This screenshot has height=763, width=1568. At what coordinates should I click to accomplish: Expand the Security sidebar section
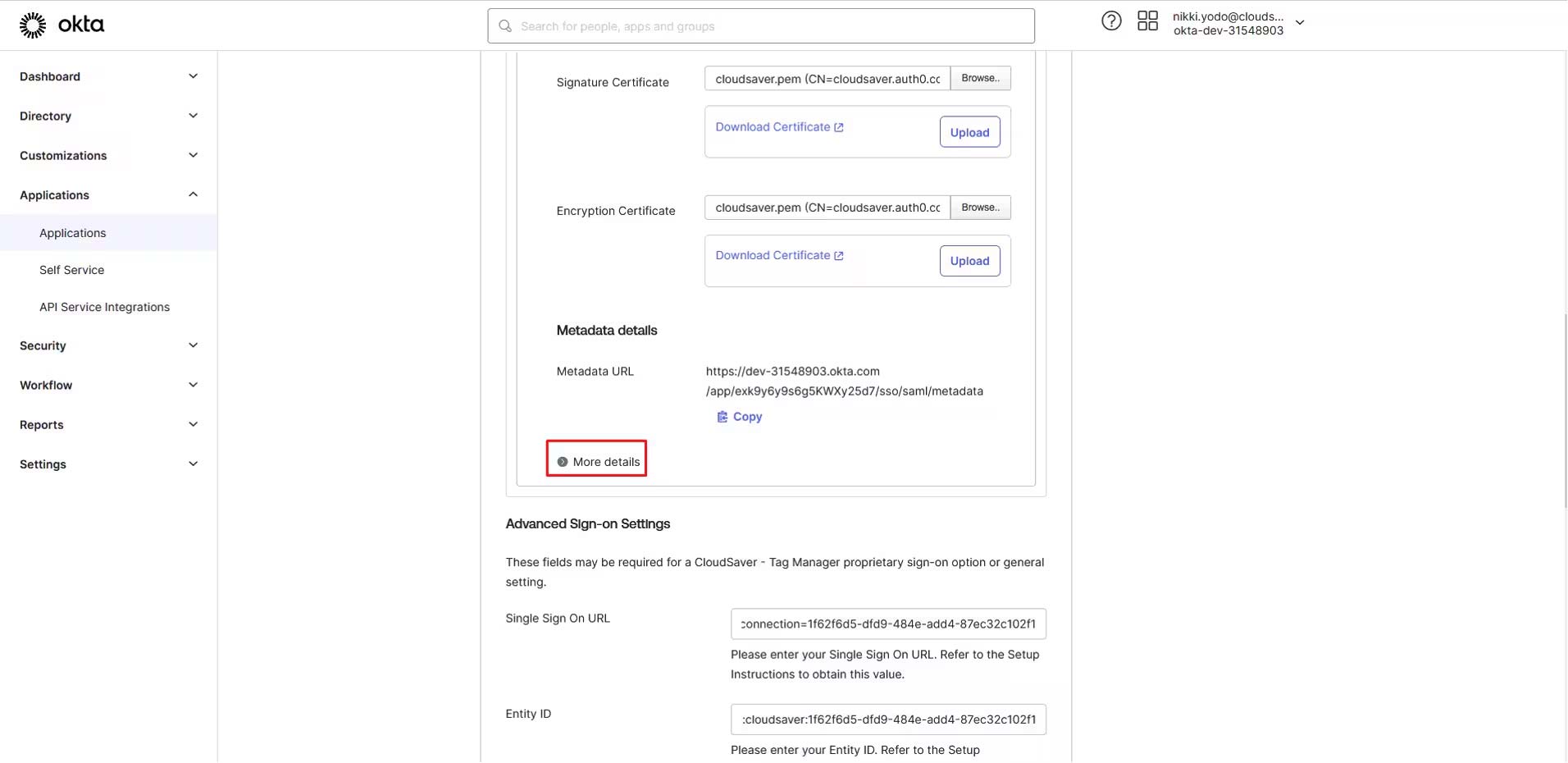coord(193,345)
